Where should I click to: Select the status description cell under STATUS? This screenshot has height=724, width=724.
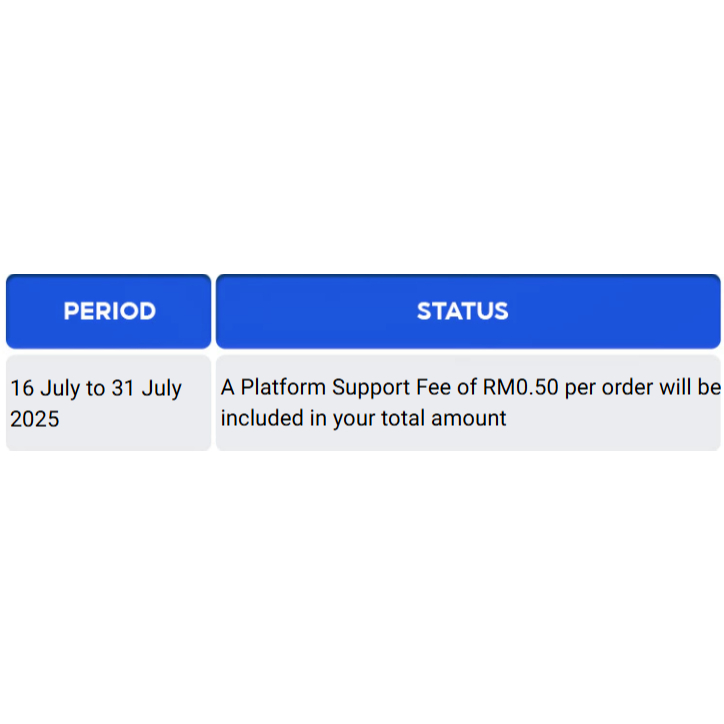click(467, 403)
